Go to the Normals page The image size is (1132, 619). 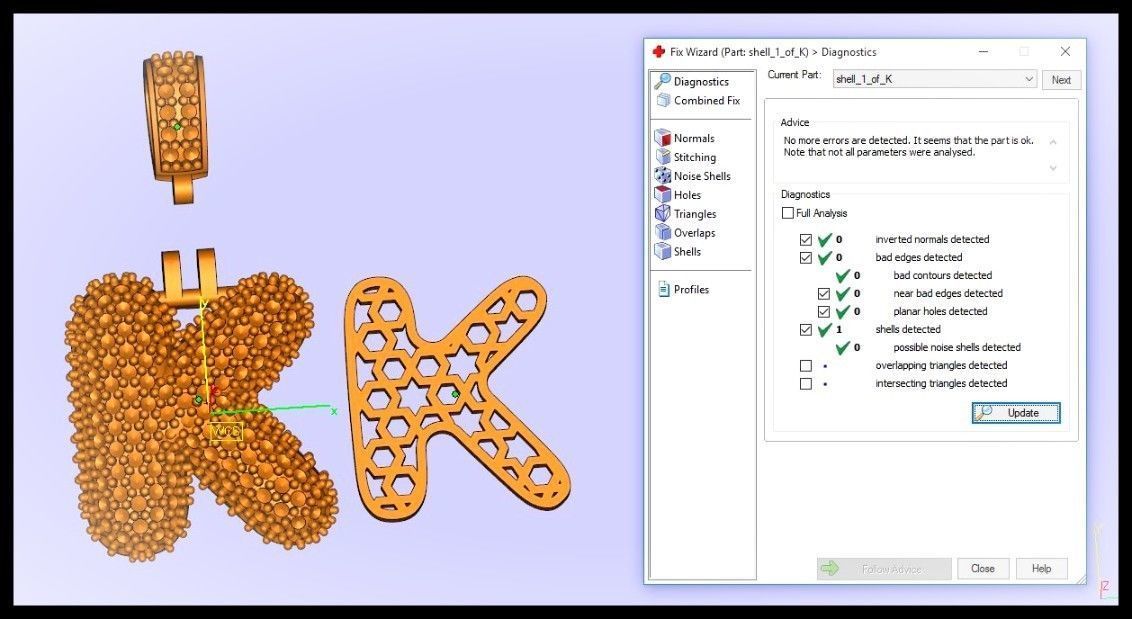click(694, 138)
